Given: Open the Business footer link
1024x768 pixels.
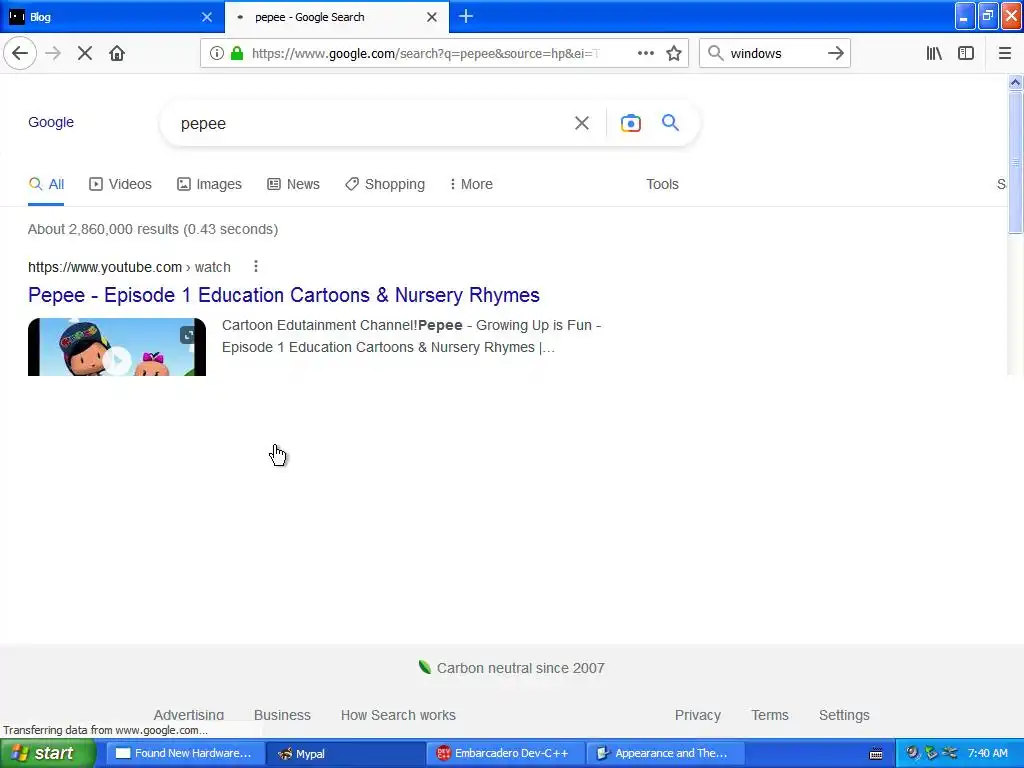Looking at the screenshot, I should click(x=282, y=715).
